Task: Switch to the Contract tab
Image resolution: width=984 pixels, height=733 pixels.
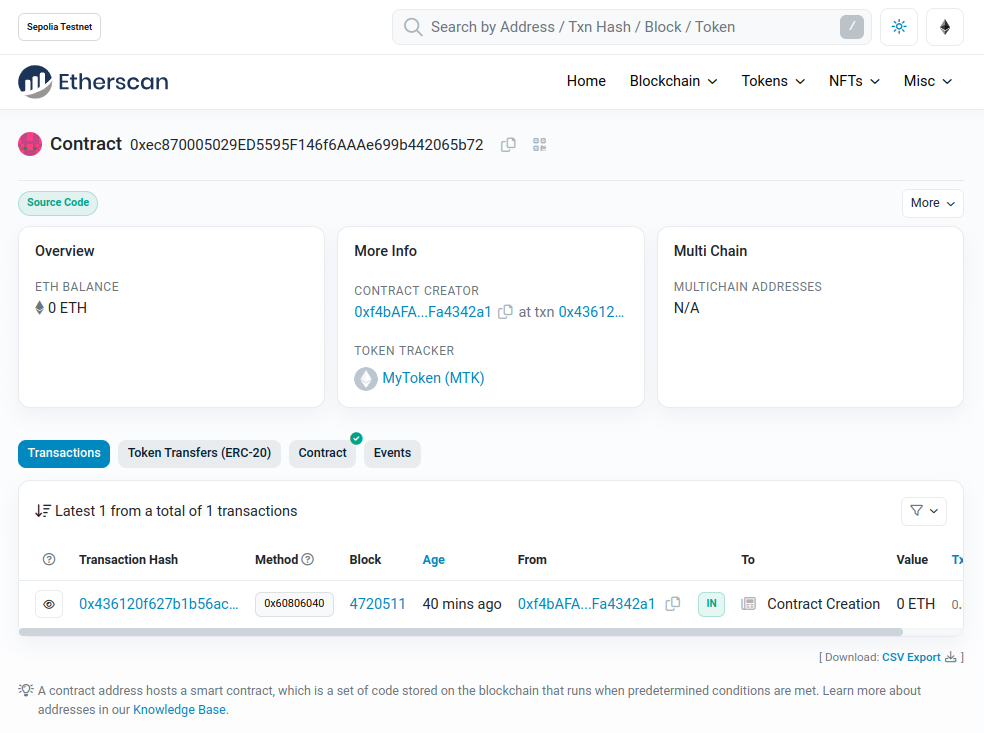Action: pos(323,453)
